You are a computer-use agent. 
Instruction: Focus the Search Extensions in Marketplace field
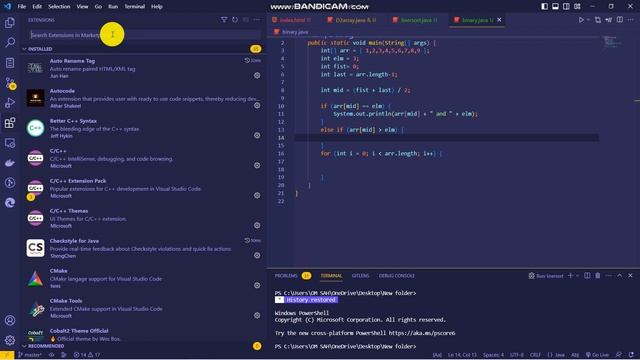[x=145, y=35]
